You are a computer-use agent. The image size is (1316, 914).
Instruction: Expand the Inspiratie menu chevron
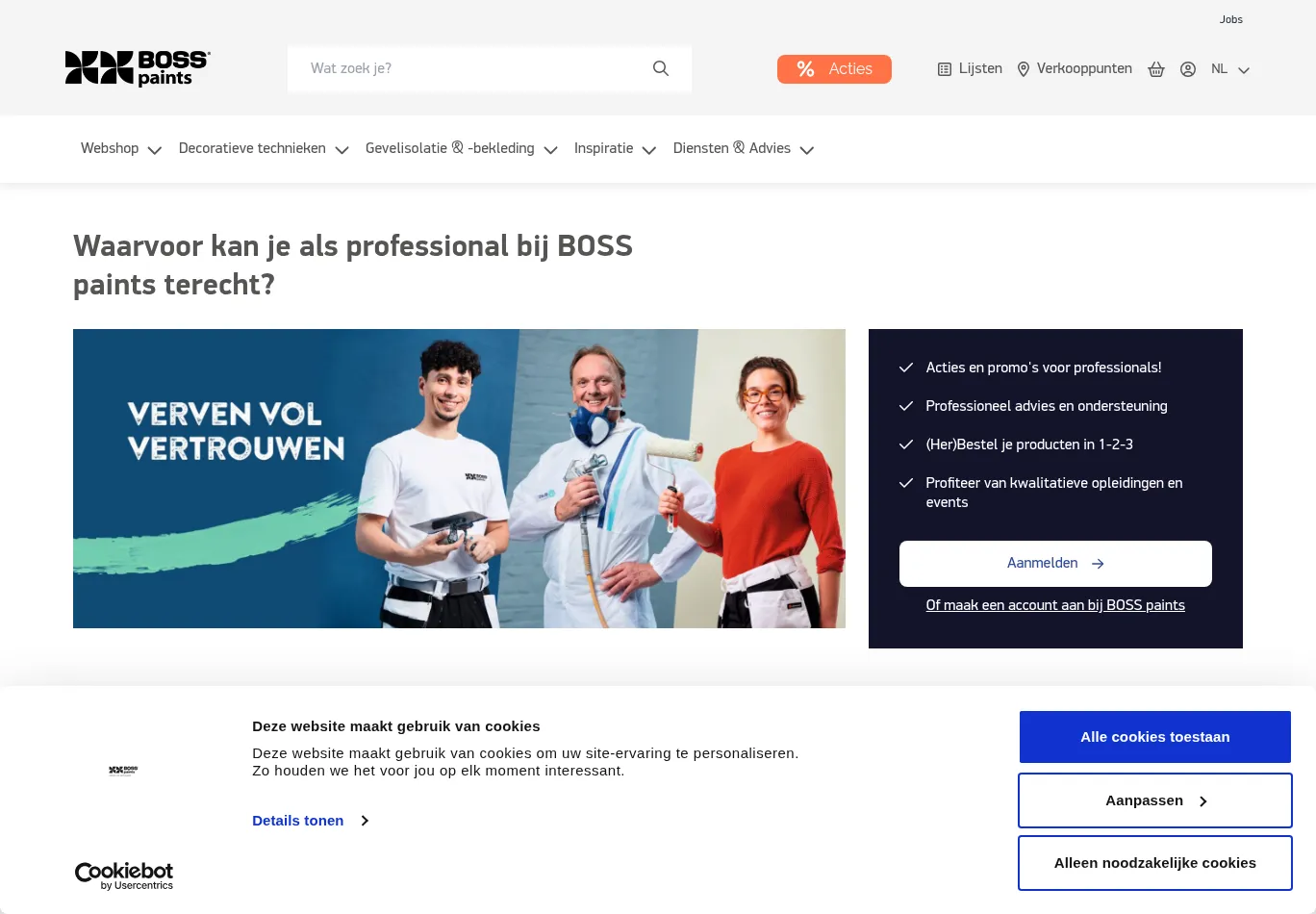click(648, 150)
